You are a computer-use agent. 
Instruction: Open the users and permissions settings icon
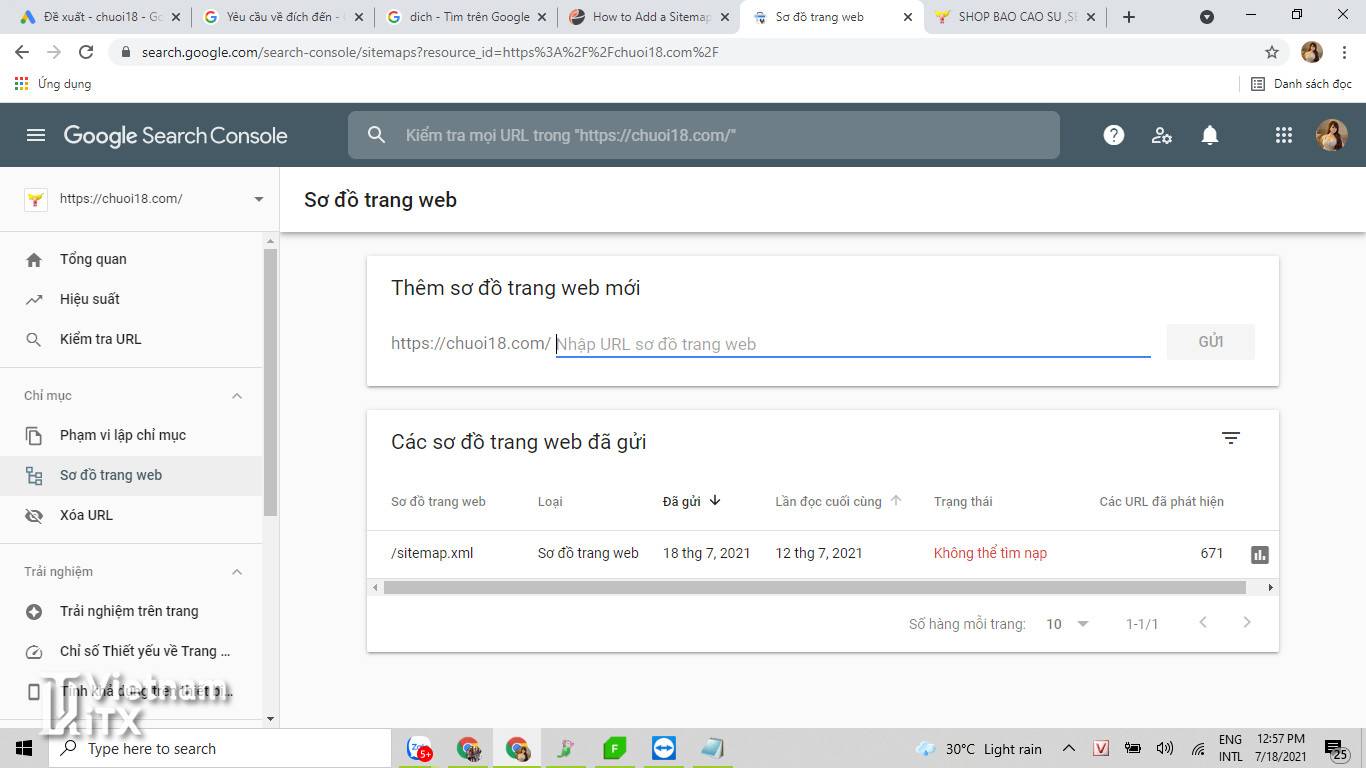[x=1161, y=135]
